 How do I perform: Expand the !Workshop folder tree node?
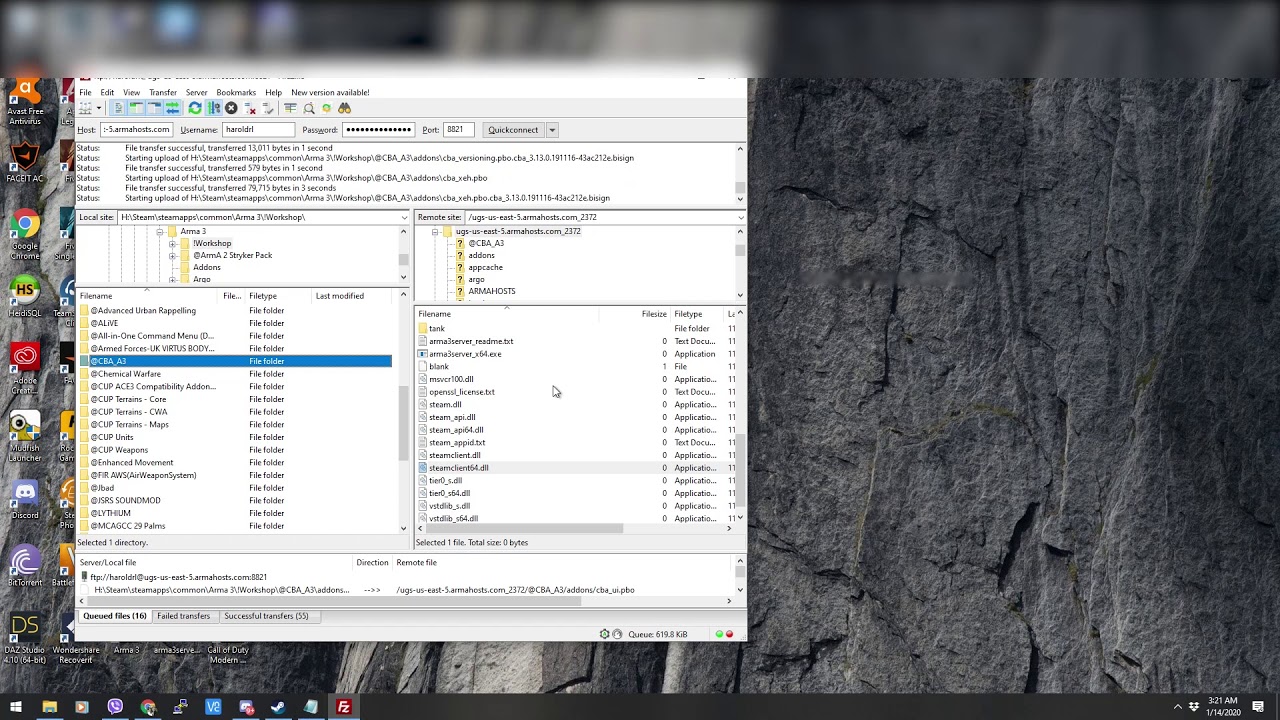172,244
